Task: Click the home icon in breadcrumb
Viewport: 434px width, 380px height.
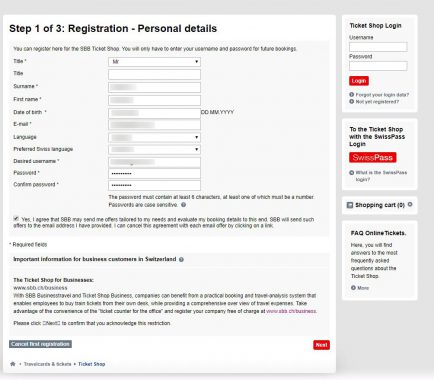Action: click(x=13, y=364)
